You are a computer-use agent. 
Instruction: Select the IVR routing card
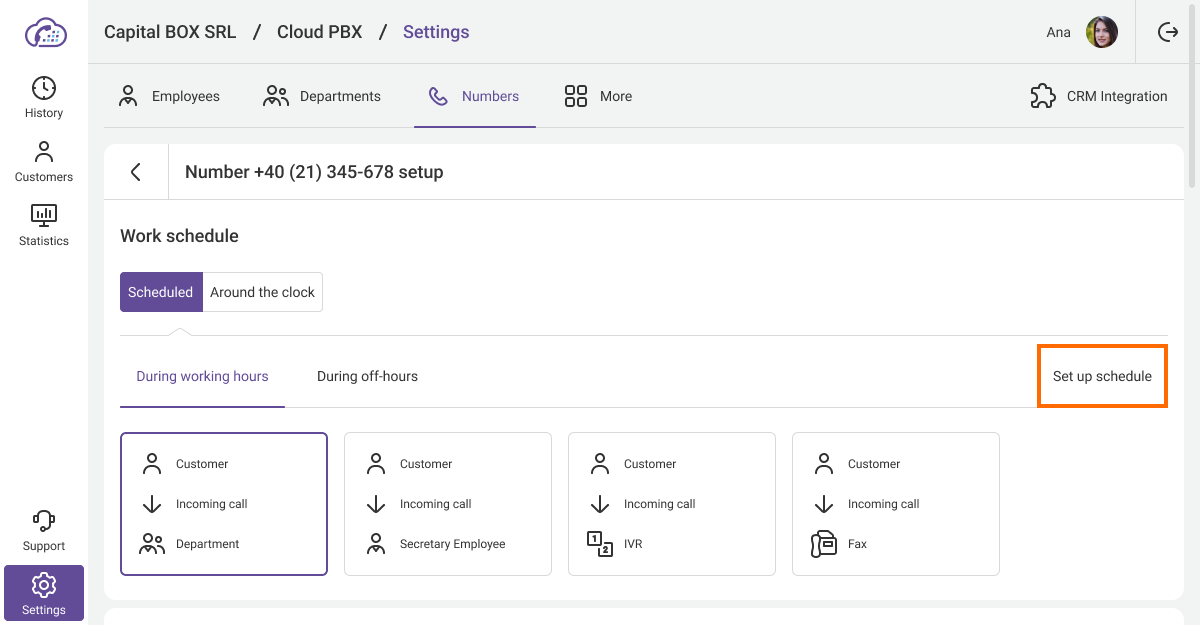[x=671, y=504]
